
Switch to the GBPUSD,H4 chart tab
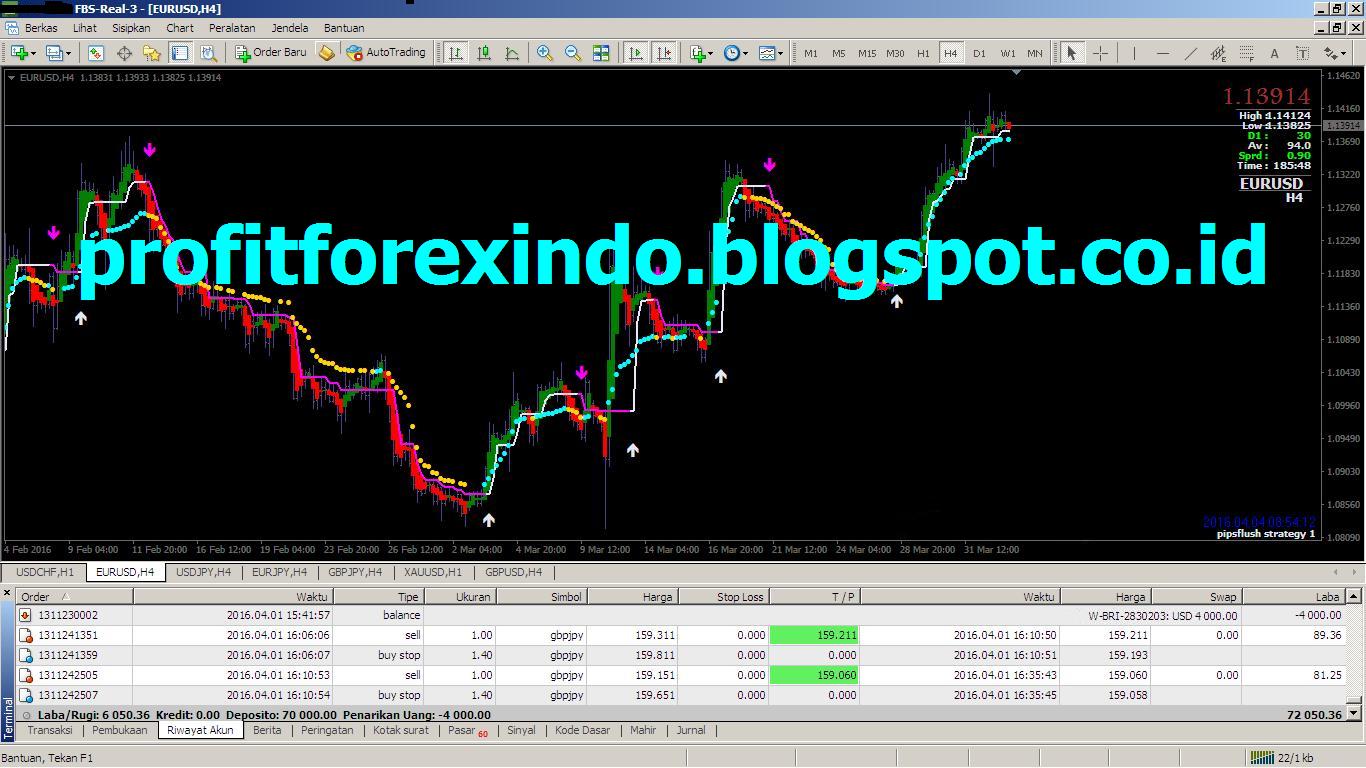point(513,572)
